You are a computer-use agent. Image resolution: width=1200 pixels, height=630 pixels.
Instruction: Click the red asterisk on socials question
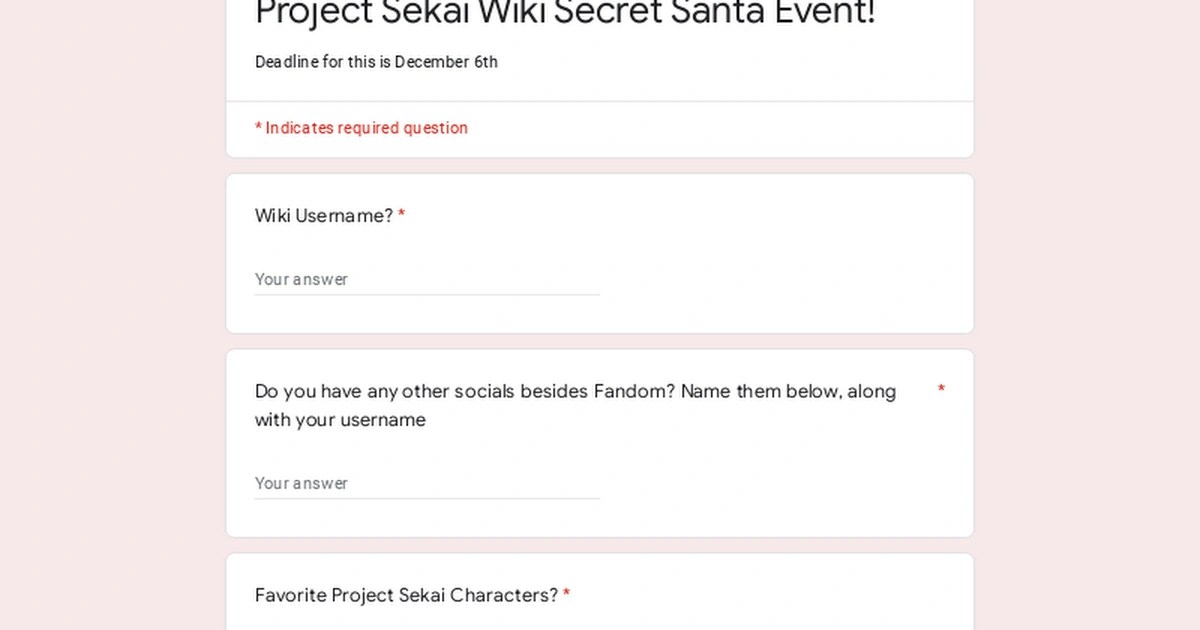click(941, 390)
